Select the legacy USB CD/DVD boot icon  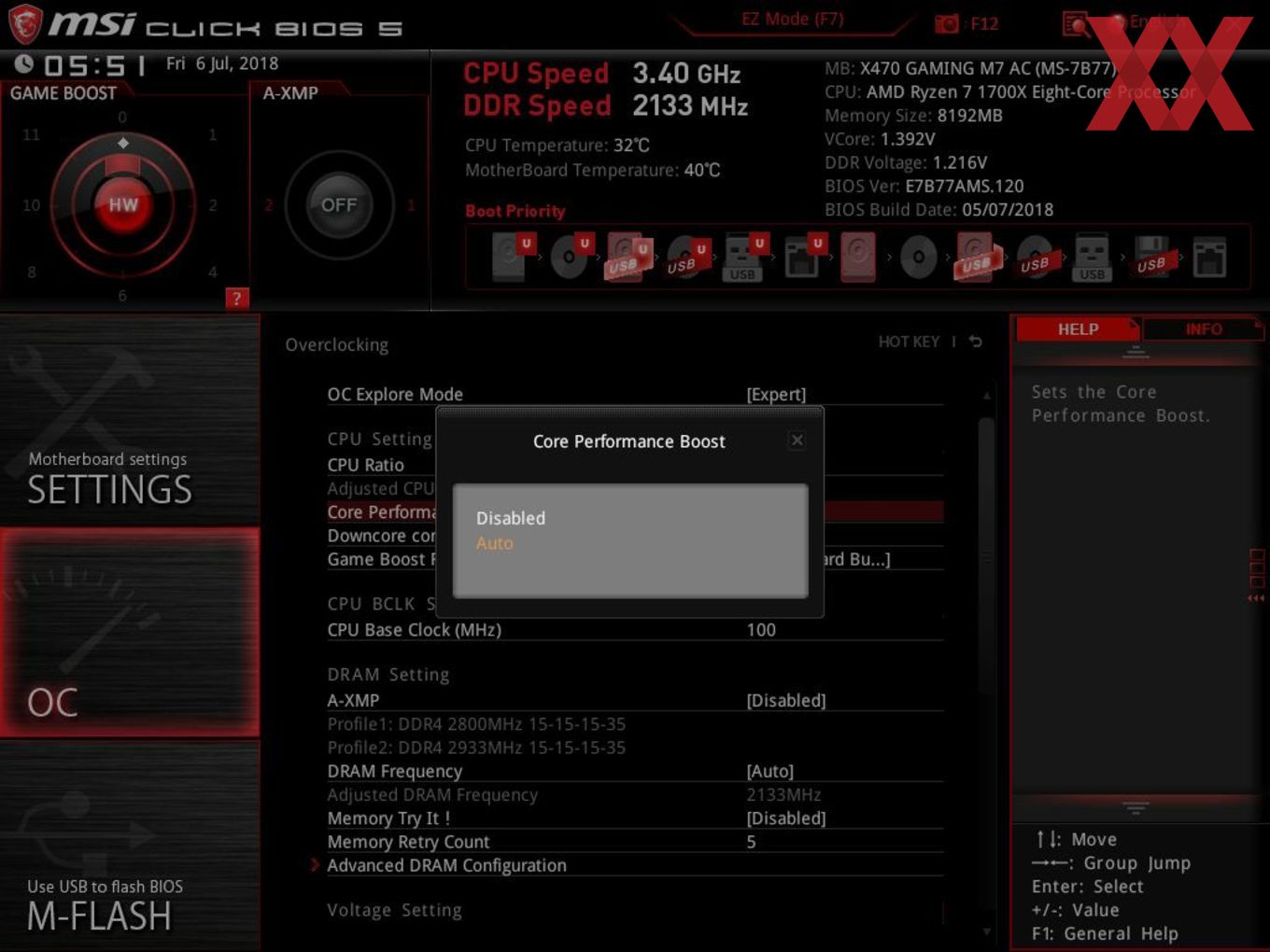pyautogui.click(x=1035, y=257)
